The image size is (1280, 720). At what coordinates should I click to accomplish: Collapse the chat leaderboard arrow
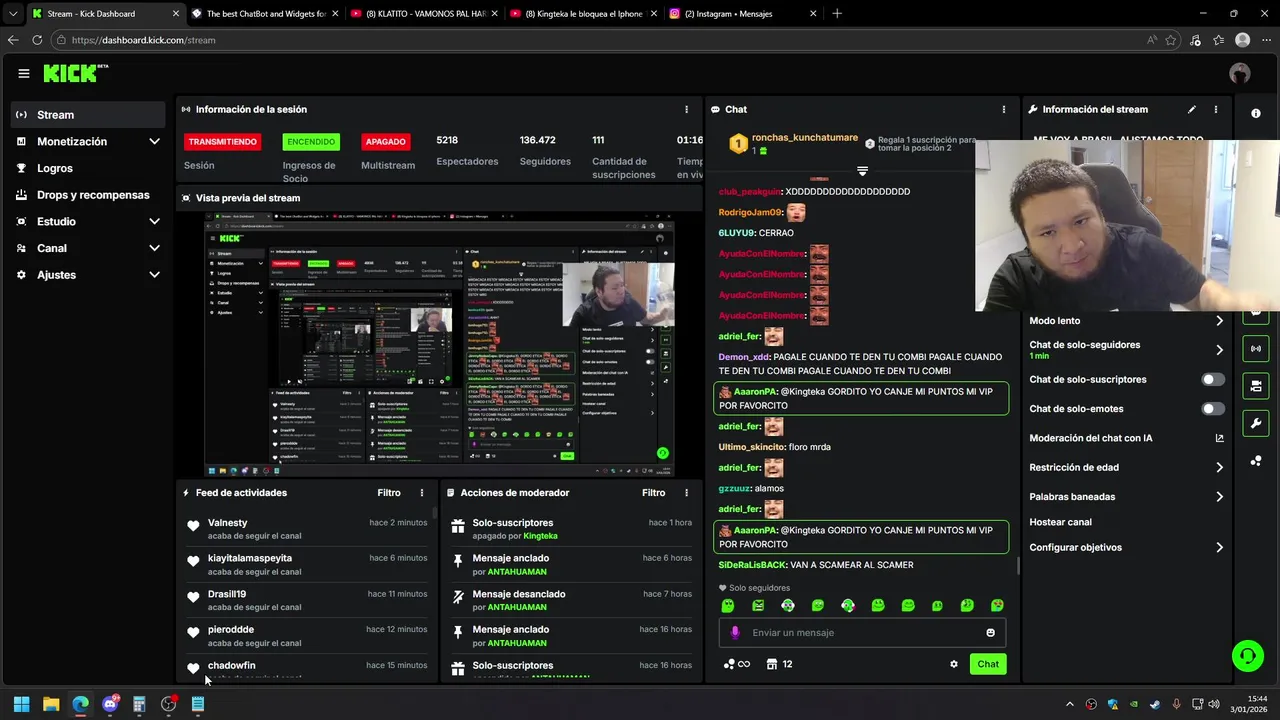pos(862,171)
